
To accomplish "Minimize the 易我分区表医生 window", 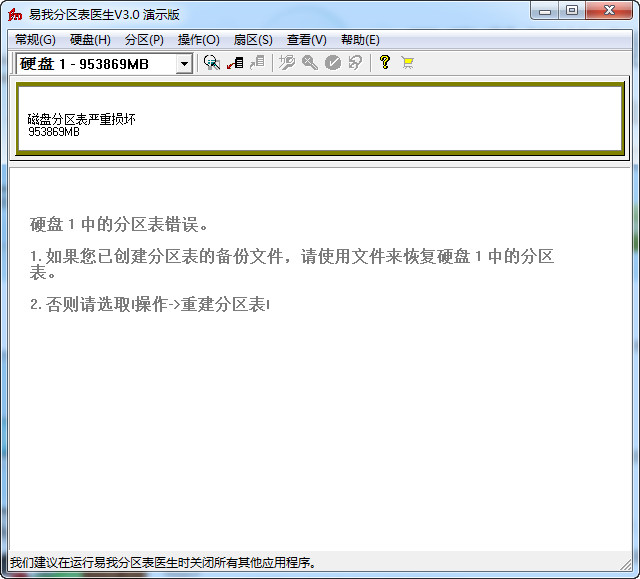I will (x=545, y=11).
